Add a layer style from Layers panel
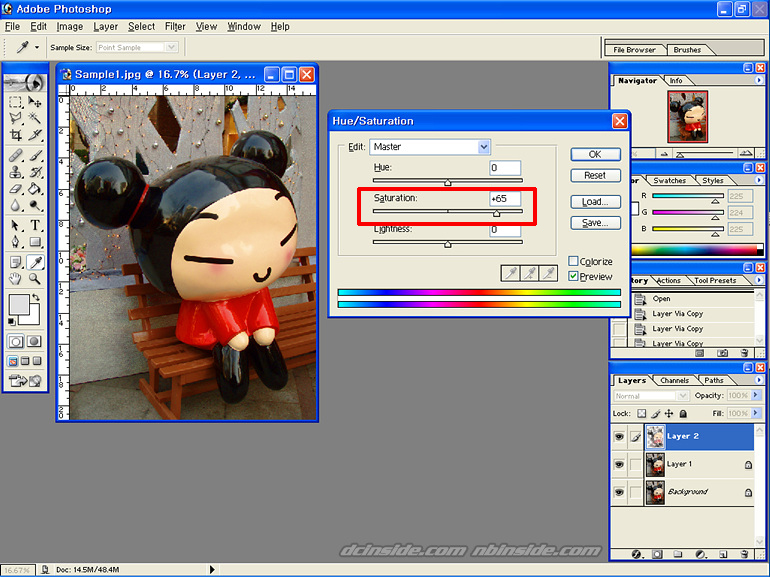Screen dimensions: 770x577 [x=636, y=554]
